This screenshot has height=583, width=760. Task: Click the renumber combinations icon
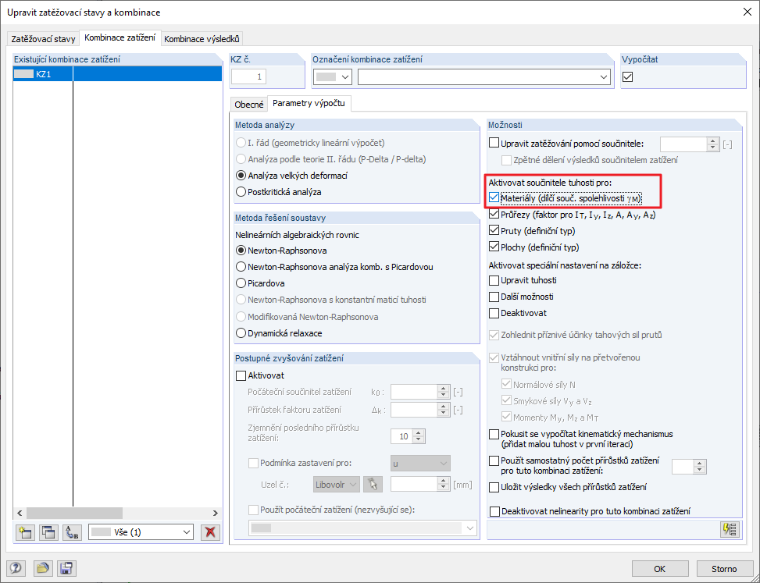pyautogui.click(x=72, y=532)
